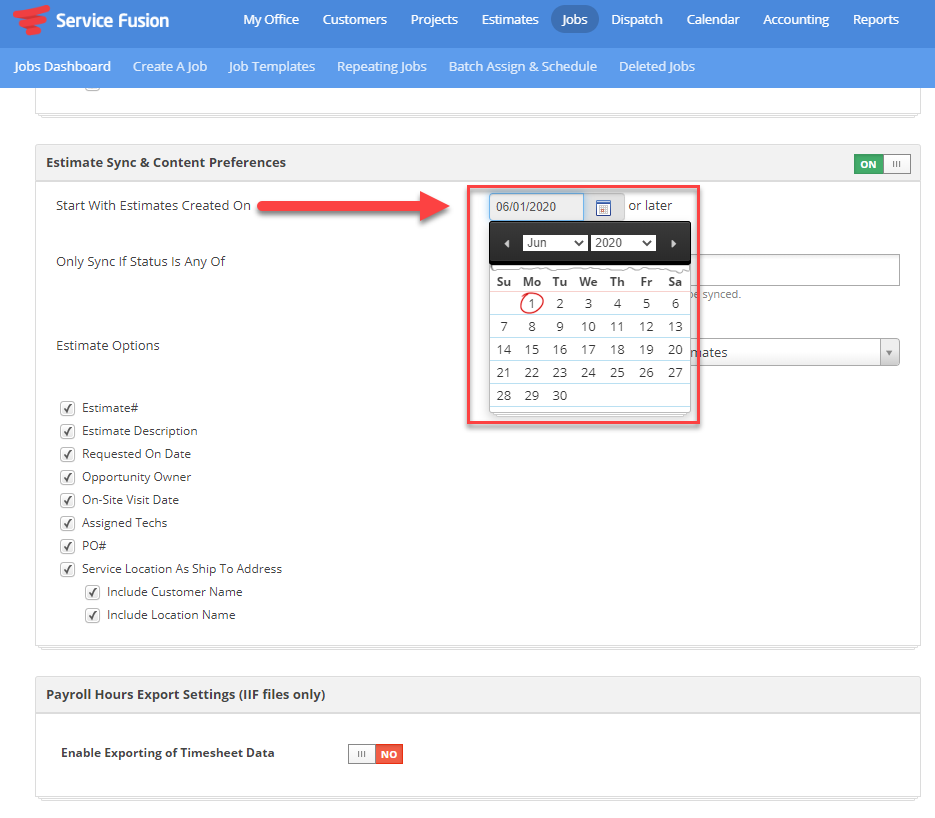935x818 pixels.
Task: Select day 1 in the calendar
Action: tap(532, 304)
